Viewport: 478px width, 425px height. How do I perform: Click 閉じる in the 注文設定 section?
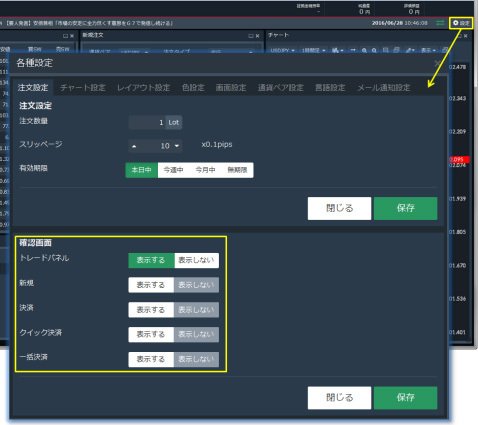[x=339, y=208]
